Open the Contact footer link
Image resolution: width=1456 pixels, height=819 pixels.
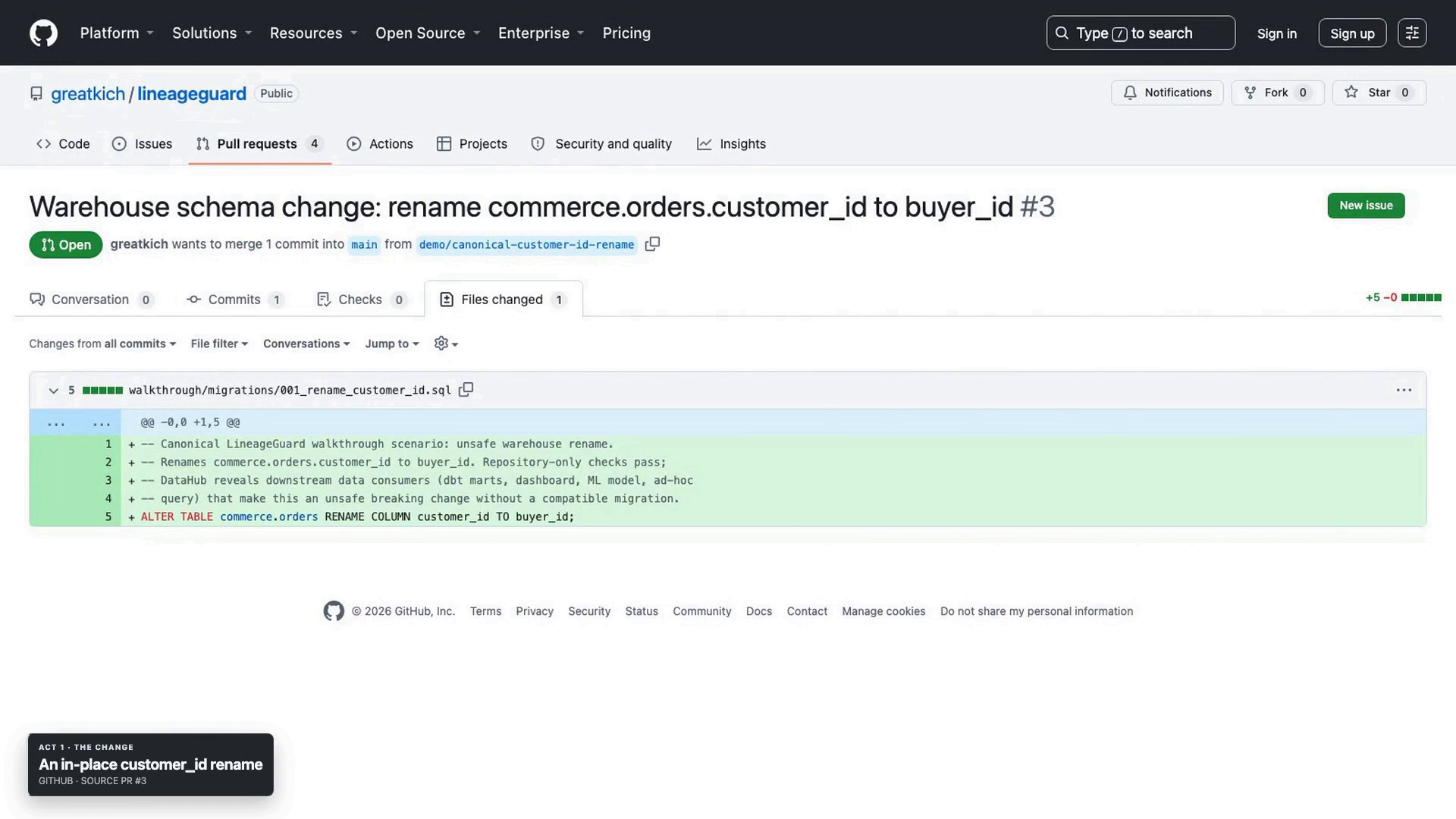point(807,611)
